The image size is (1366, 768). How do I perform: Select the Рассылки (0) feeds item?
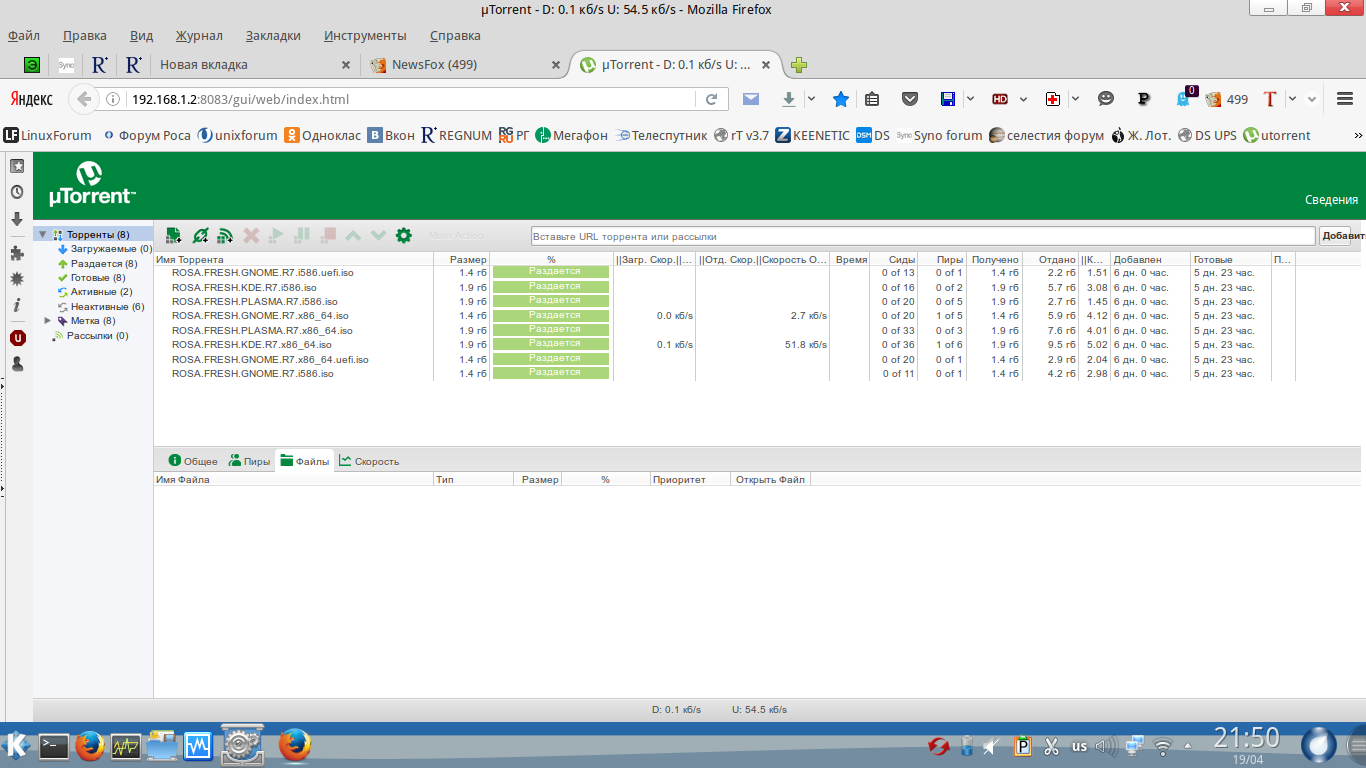[90, 336]
